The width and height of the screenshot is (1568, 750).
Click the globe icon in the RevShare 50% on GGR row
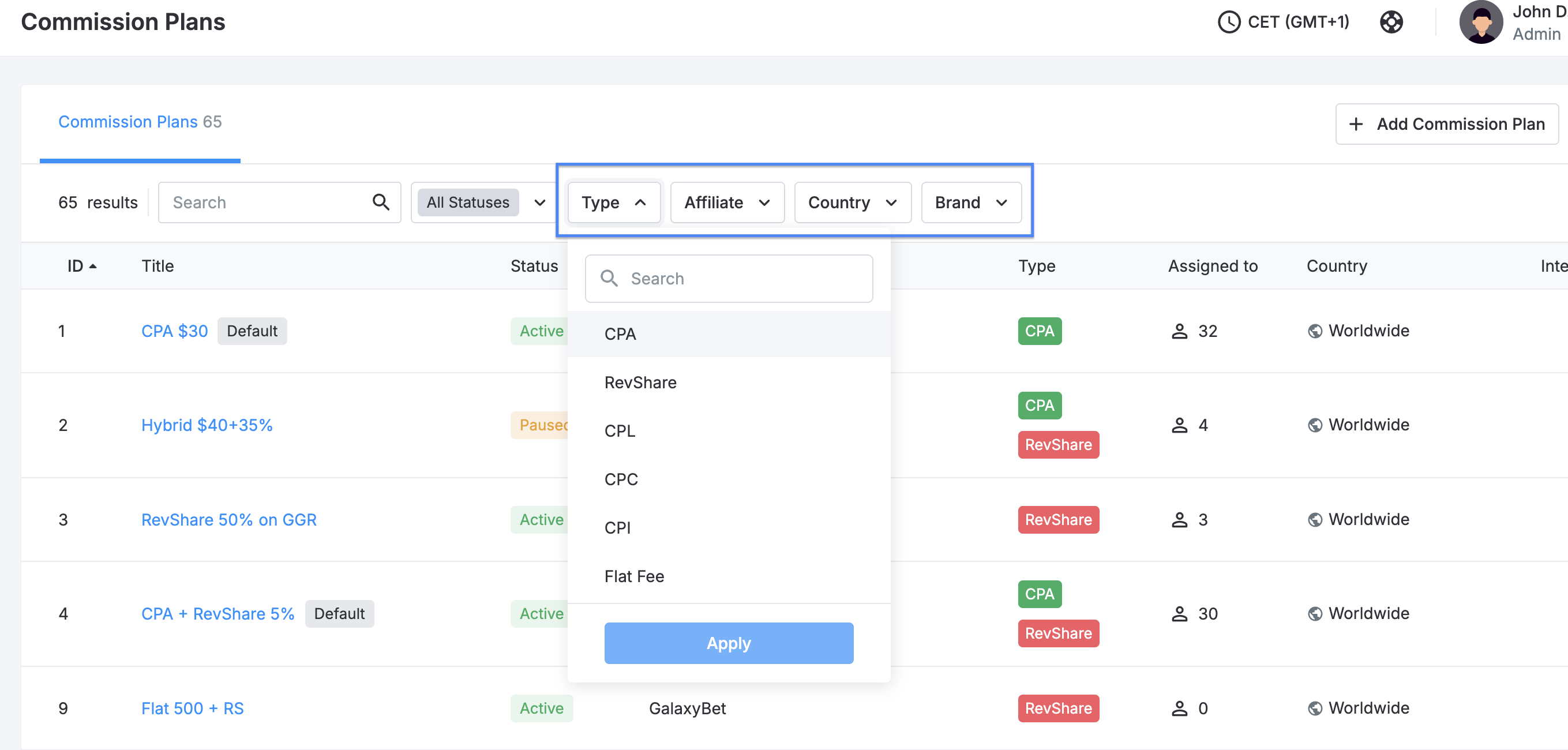coord(1315,519)
